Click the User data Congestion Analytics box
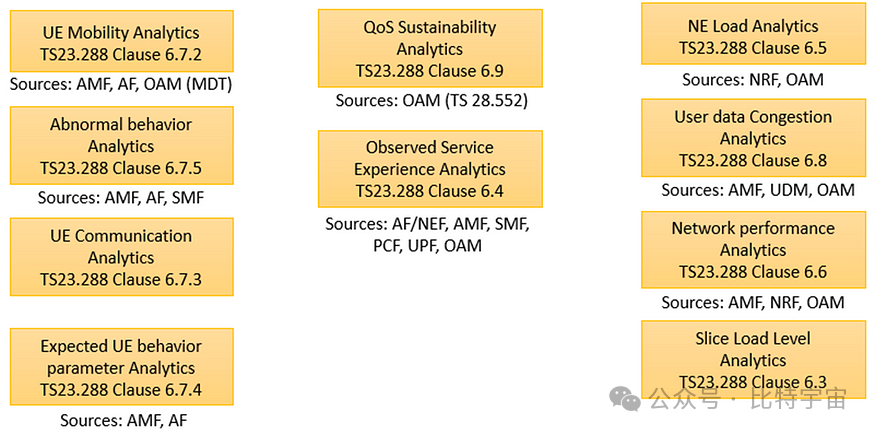Image resolution: width=875 pixels, height=433 pixels. coord(753,138)
